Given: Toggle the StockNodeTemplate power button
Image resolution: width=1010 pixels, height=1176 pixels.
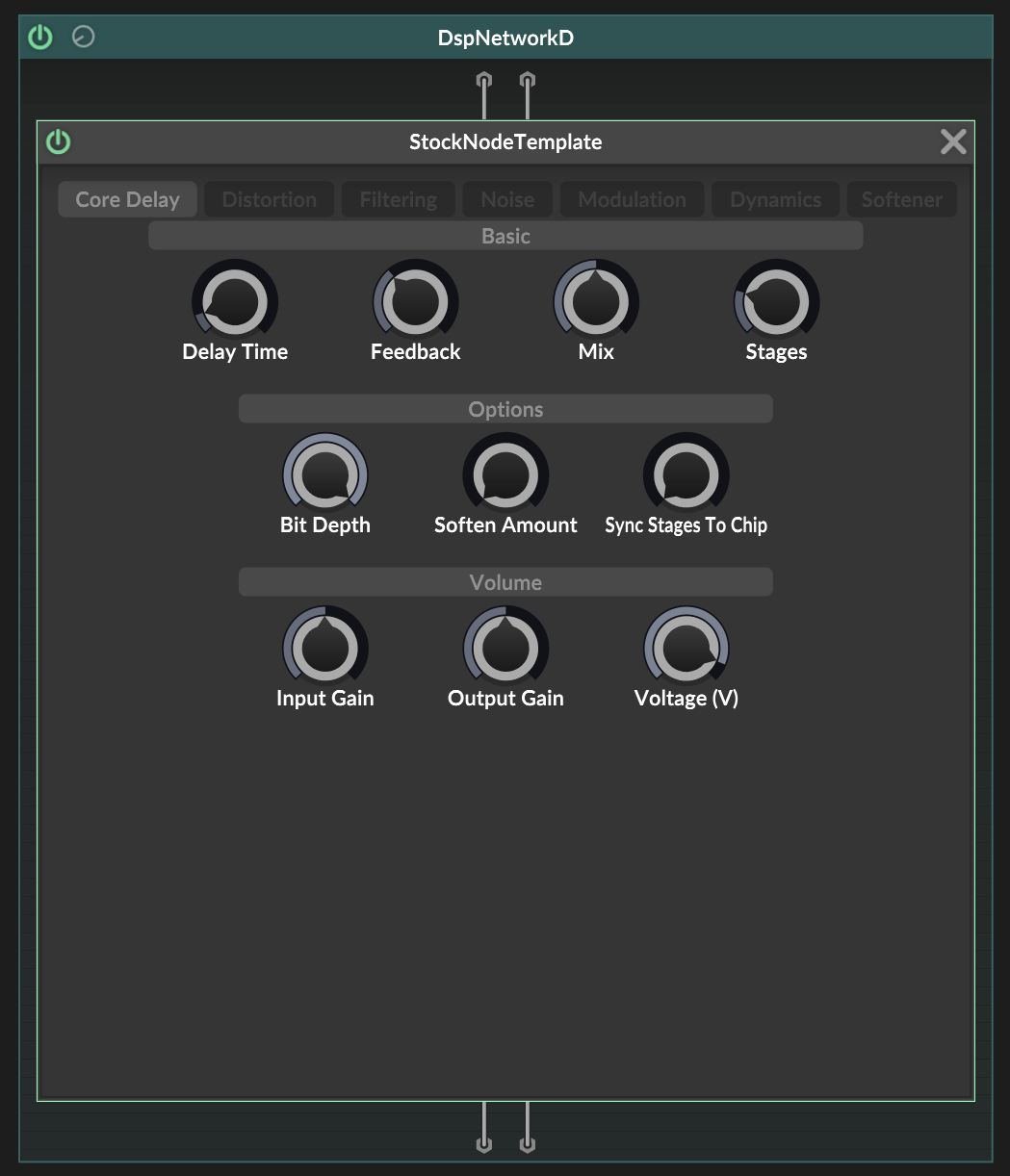Looking at the screenshot, I should tap(59, 141).
